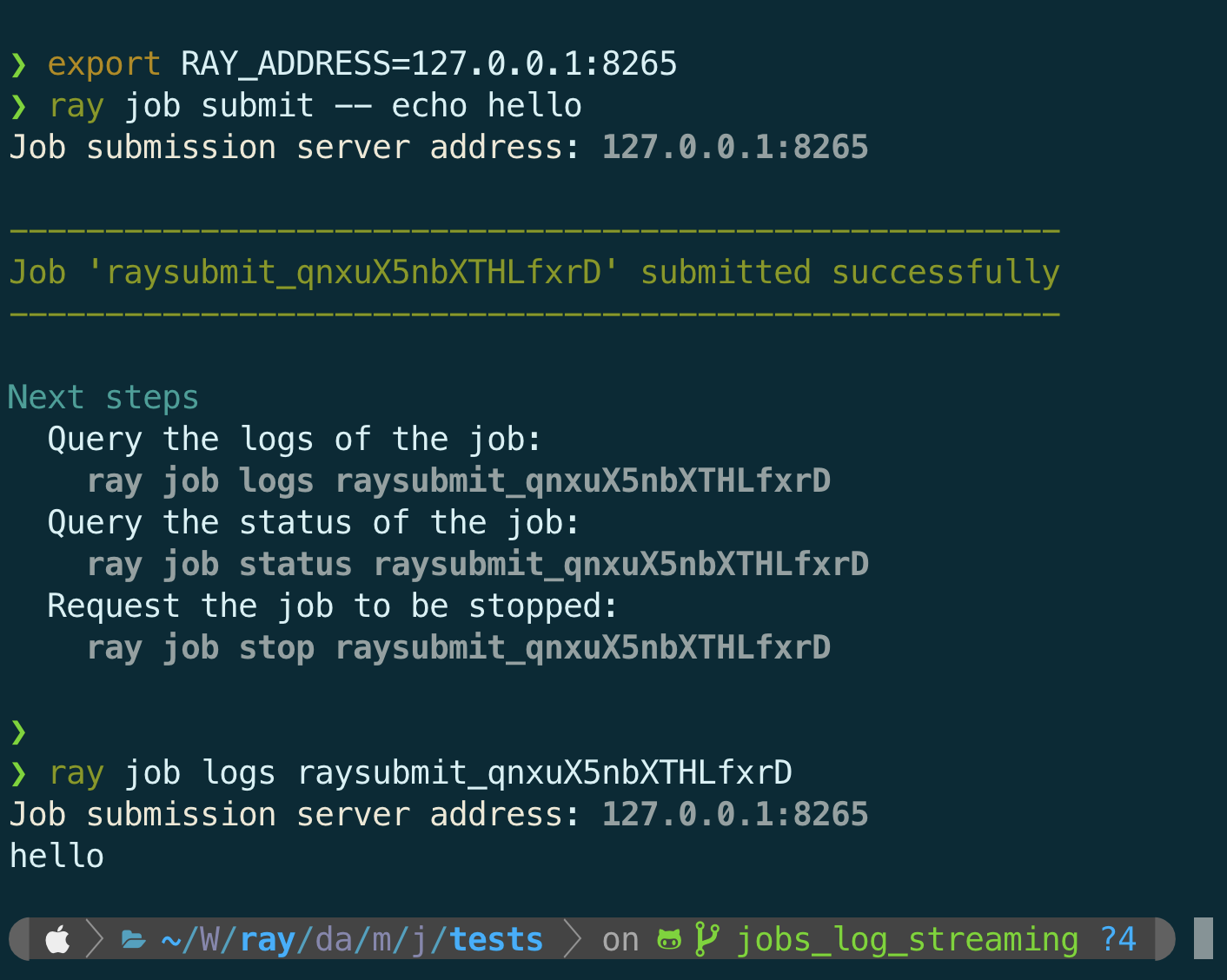Click 'Request the job to be stopped:' line
This screenshot has width=1227, height=980.
[x=333, y=606]
